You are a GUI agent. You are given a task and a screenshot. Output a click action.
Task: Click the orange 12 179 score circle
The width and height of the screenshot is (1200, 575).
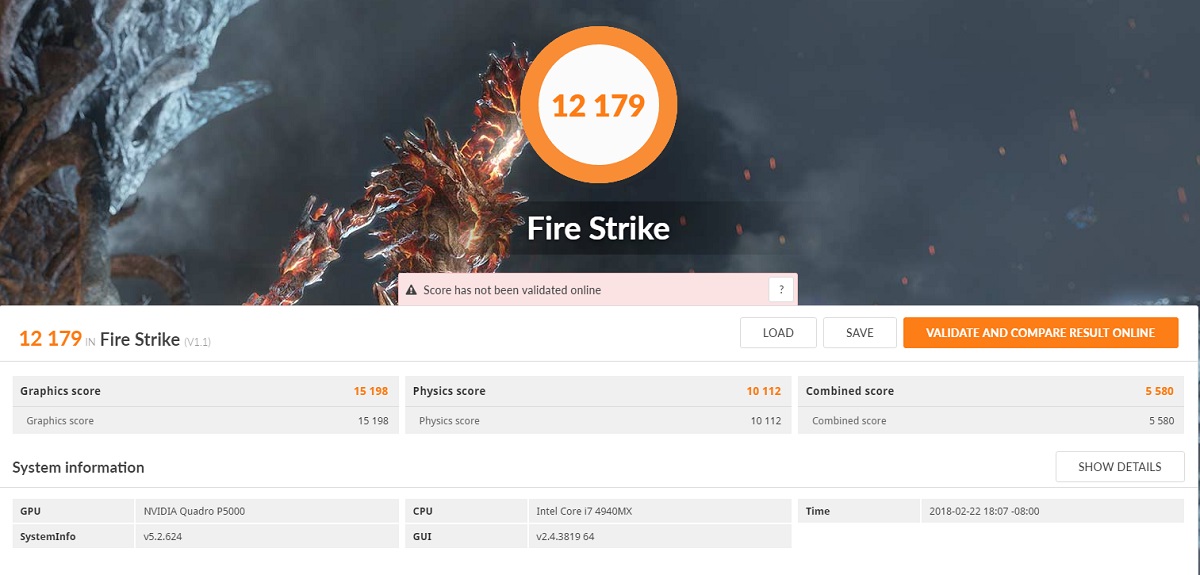point(599,105)
